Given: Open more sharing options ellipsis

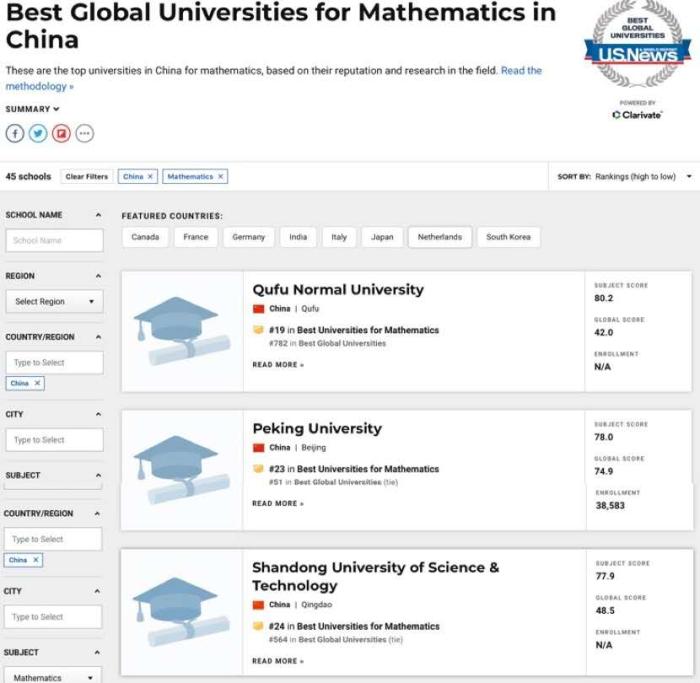Looking at the screenshot, I should pos(85,133).
